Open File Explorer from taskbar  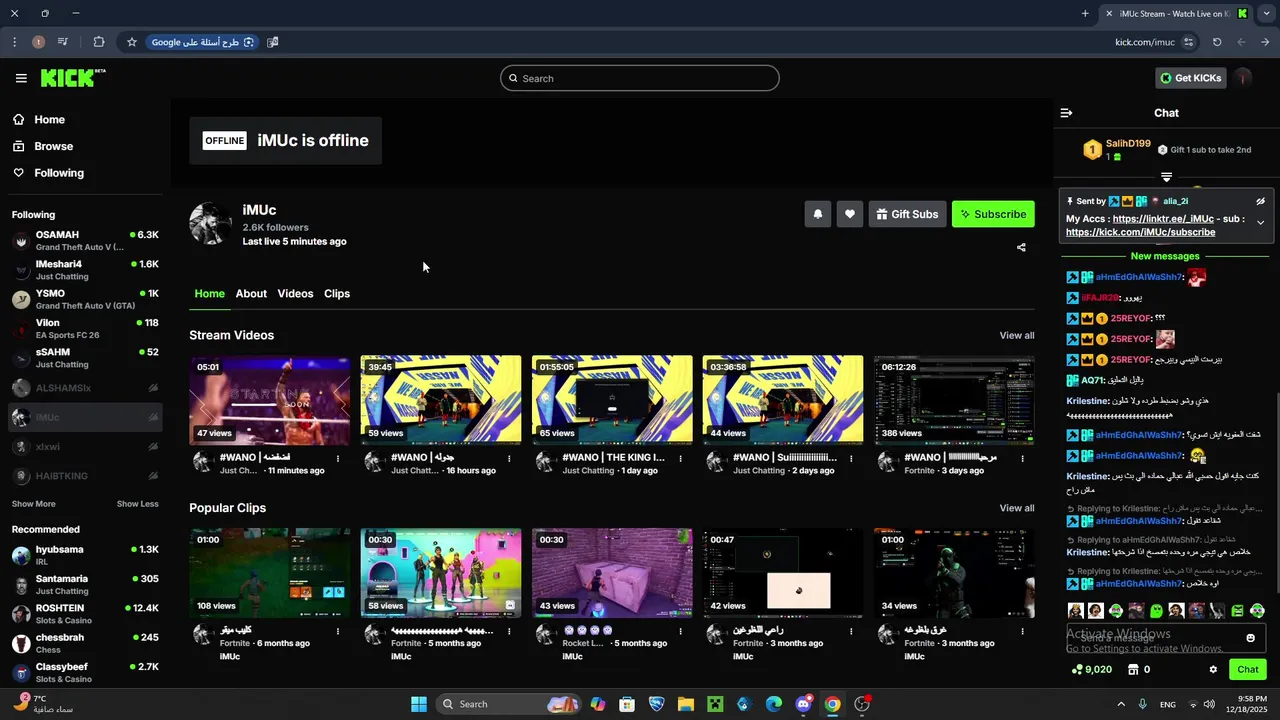point(686,704)
